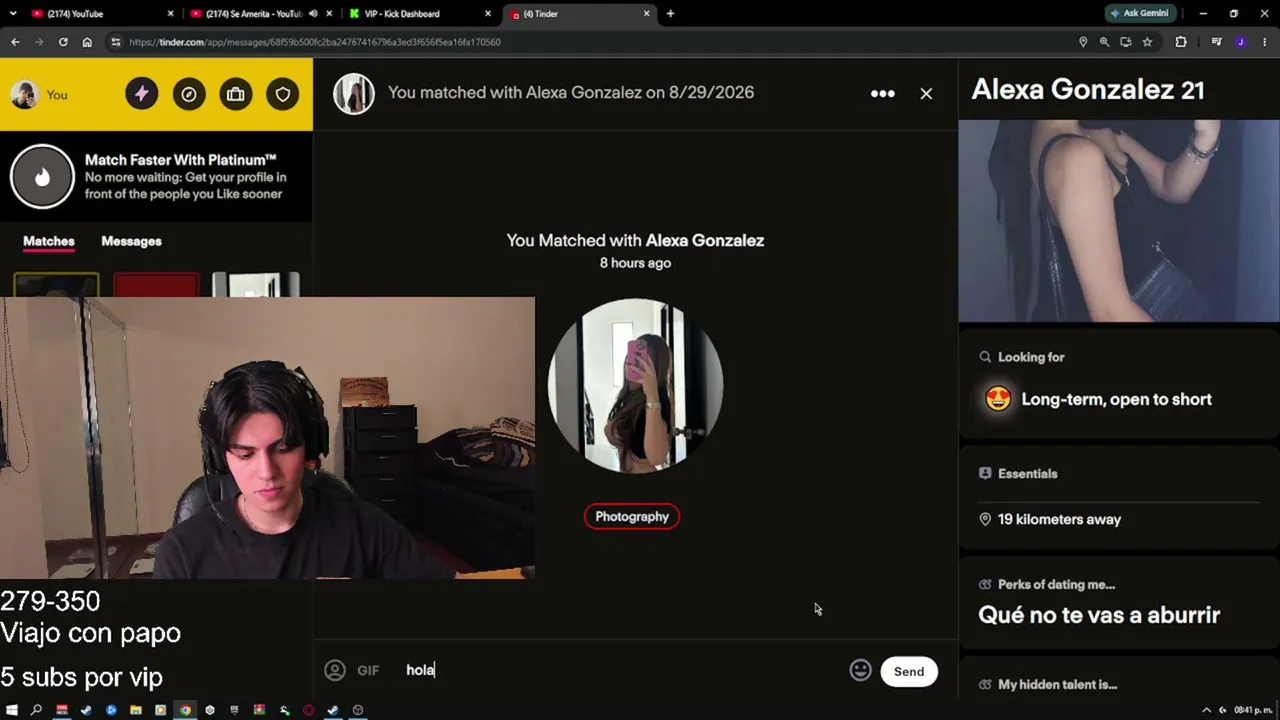The height and width of the screenshot is (720, 1280).
Task: Click the Photography interest tag
Action: tap(632, 516)
